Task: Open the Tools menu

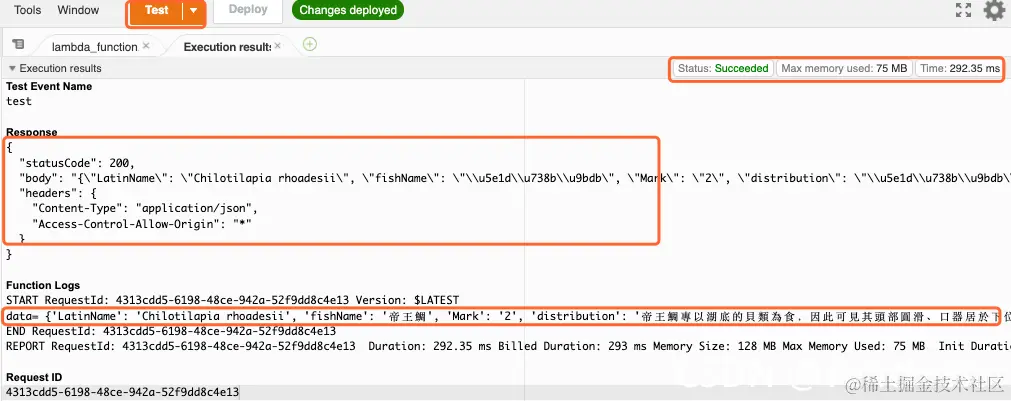Action: pyautogui.click(x=28, y=10)
